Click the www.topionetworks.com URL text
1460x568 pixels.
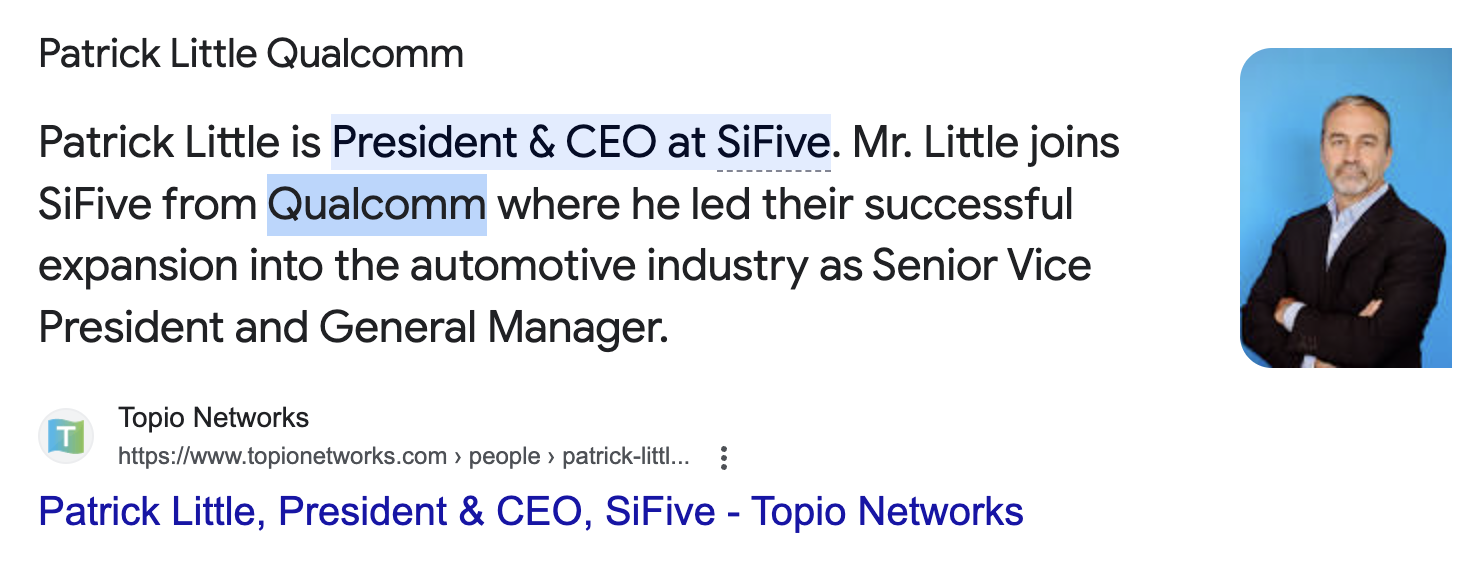click(282, 458)
